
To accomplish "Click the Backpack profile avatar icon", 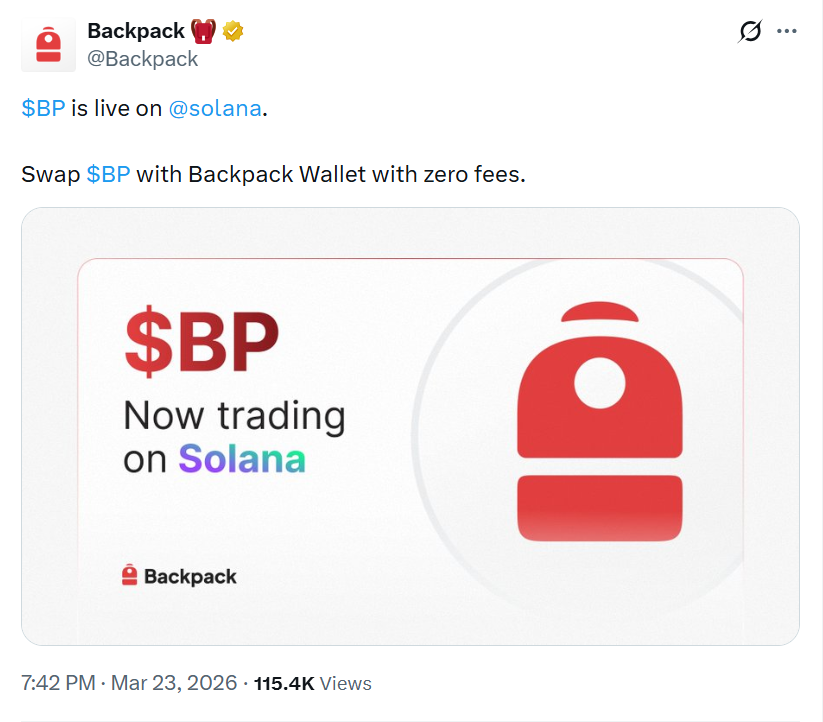I will [x=48, y=43].
